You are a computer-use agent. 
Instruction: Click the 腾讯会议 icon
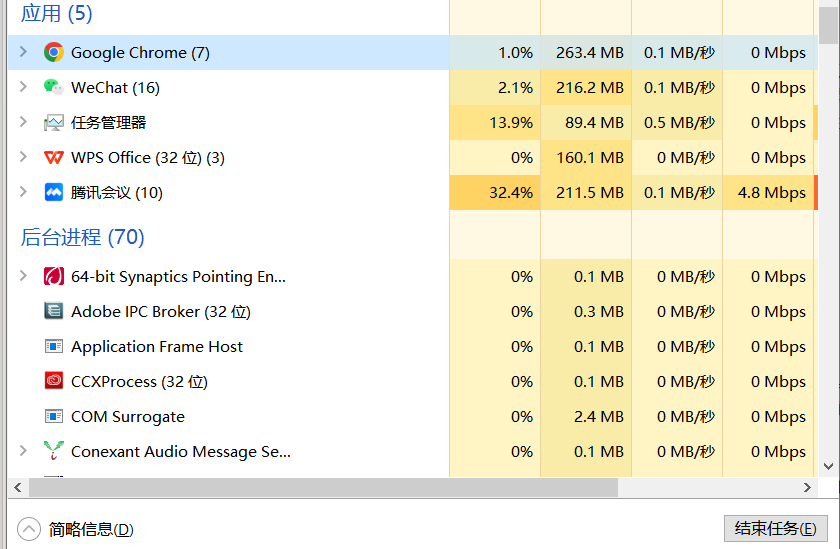(54, 193)
